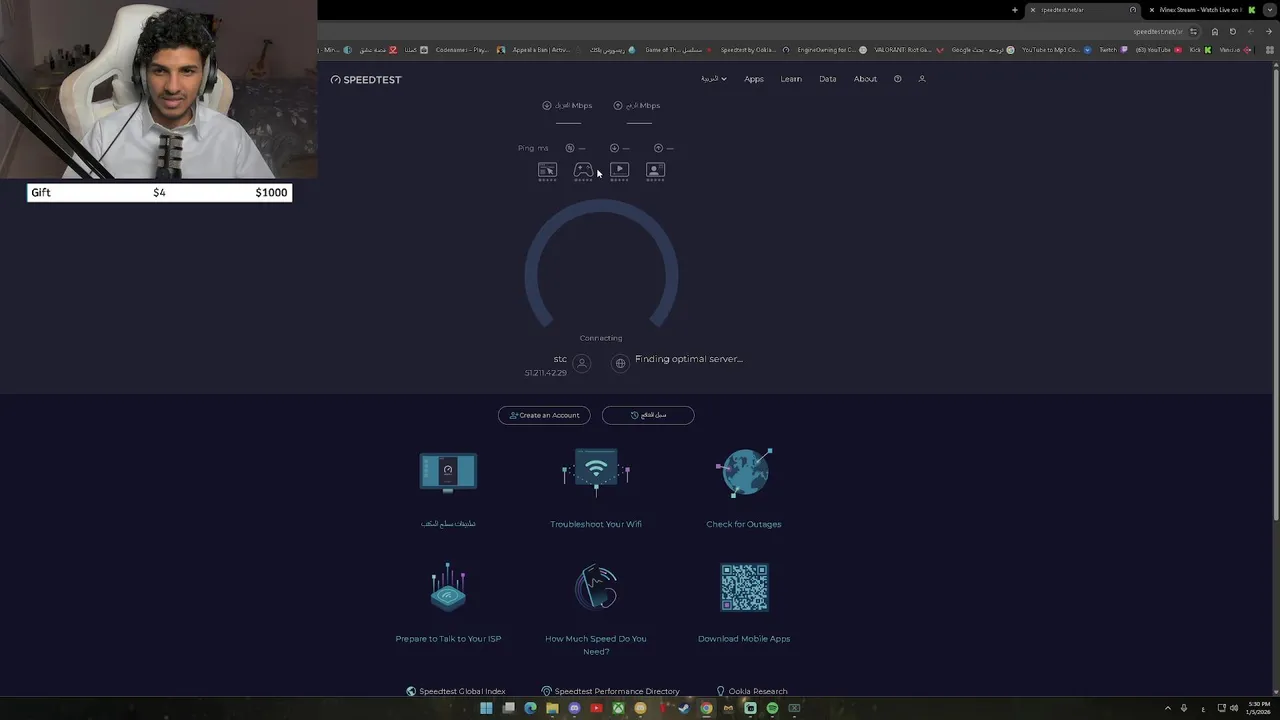Click the Arabic results history button
Viewport: 1280px width, 720px height.
pos(648,415)
